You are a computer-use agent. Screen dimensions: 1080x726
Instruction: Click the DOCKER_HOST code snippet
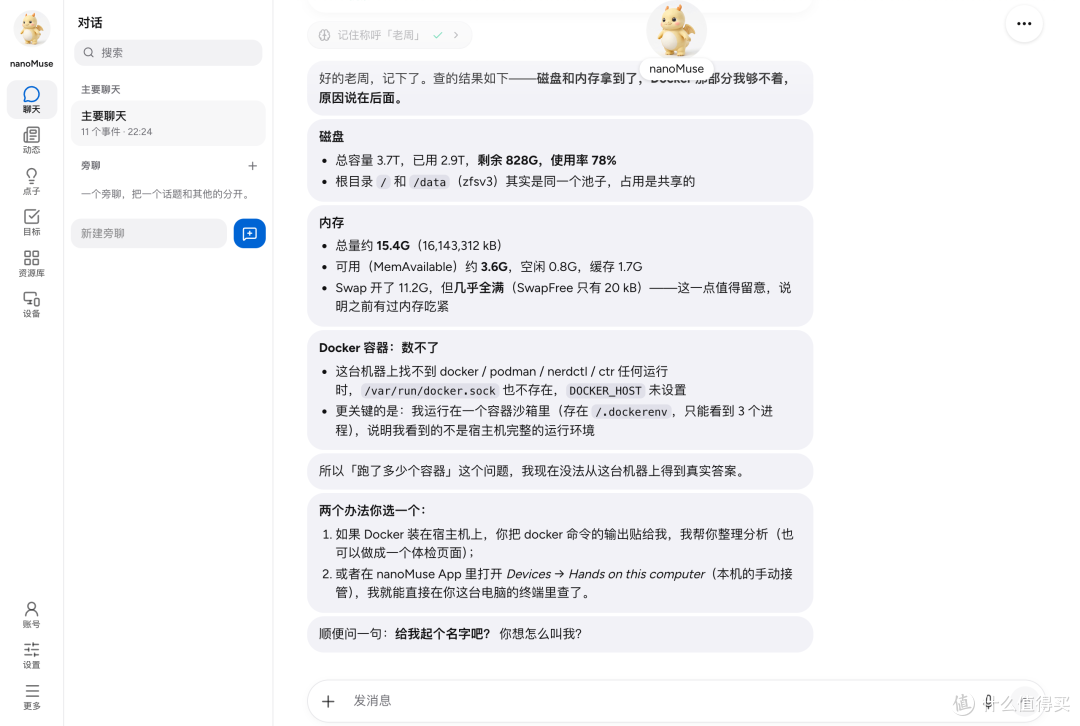605,391
